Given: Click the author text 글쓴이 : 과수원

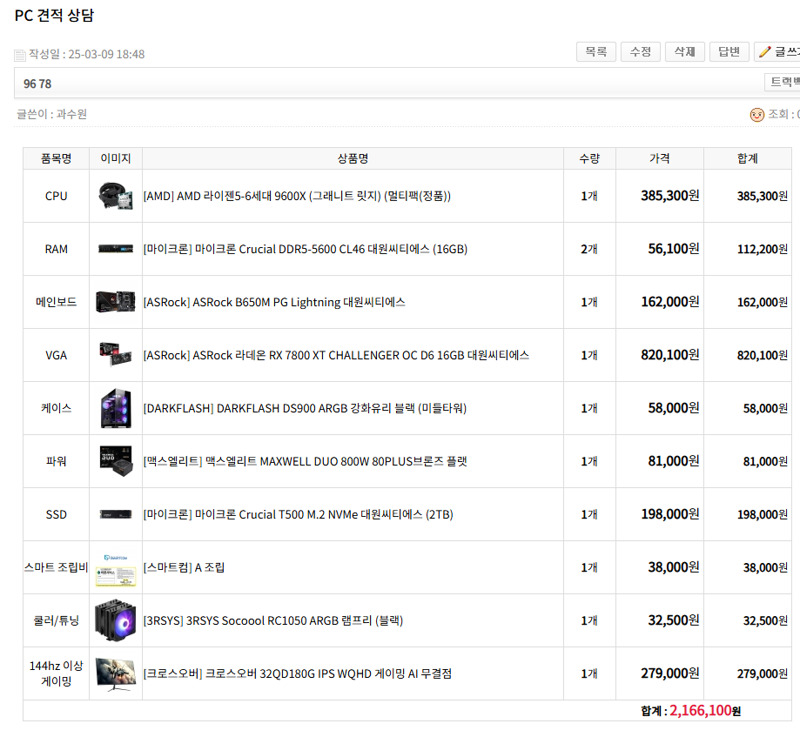Looking at the screenshot, I should (52, 114).
